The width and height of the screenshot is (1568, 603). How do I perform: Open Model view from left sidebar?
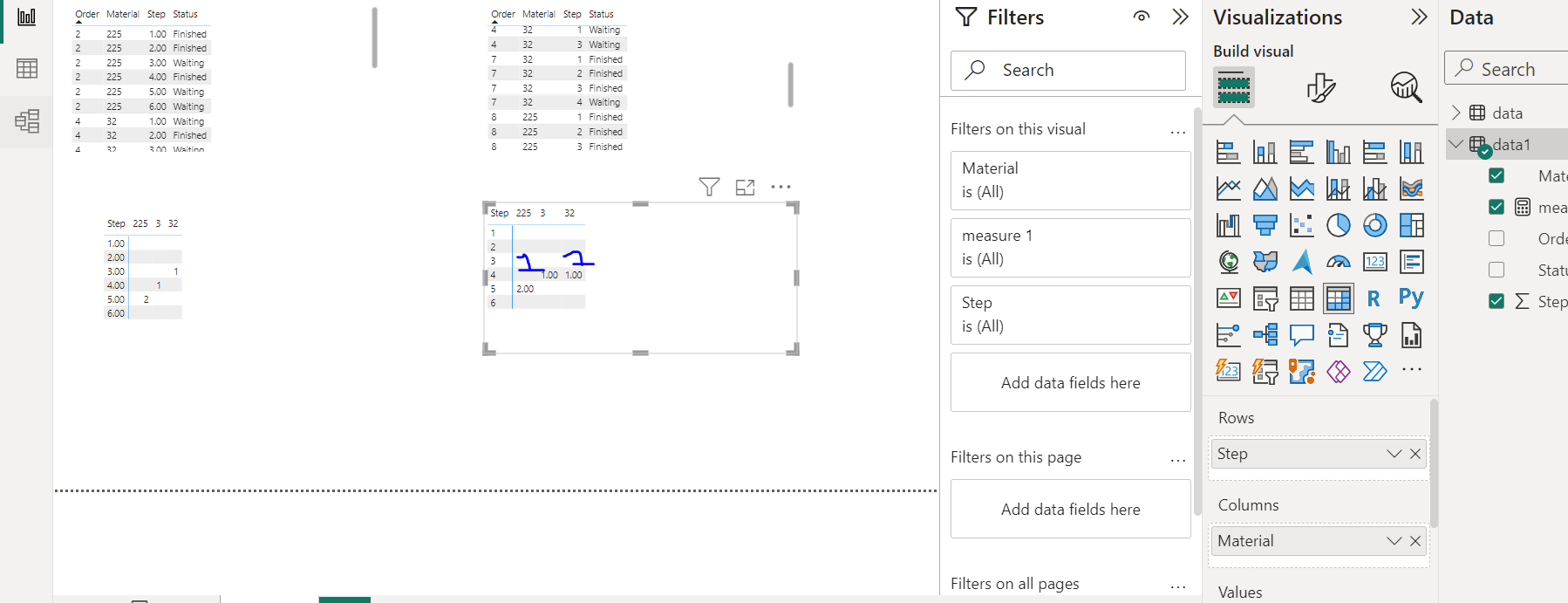point(27,120)
